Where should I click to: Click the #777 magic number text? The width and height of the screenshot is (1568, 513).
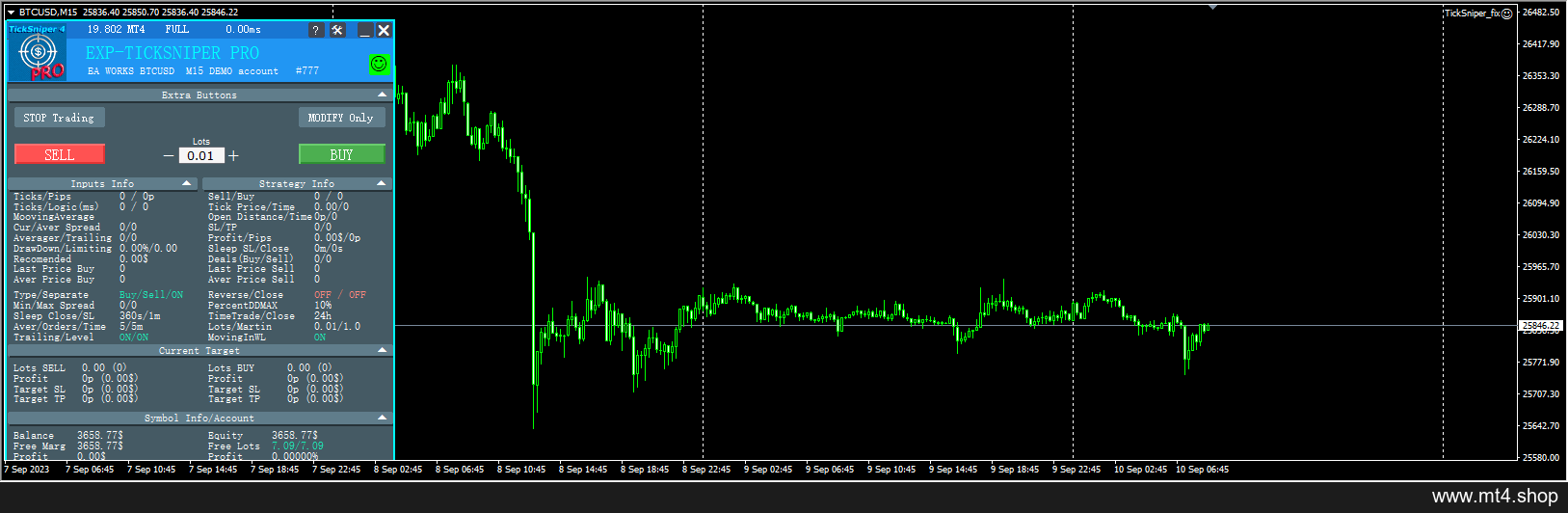click(x=307, y=71)
